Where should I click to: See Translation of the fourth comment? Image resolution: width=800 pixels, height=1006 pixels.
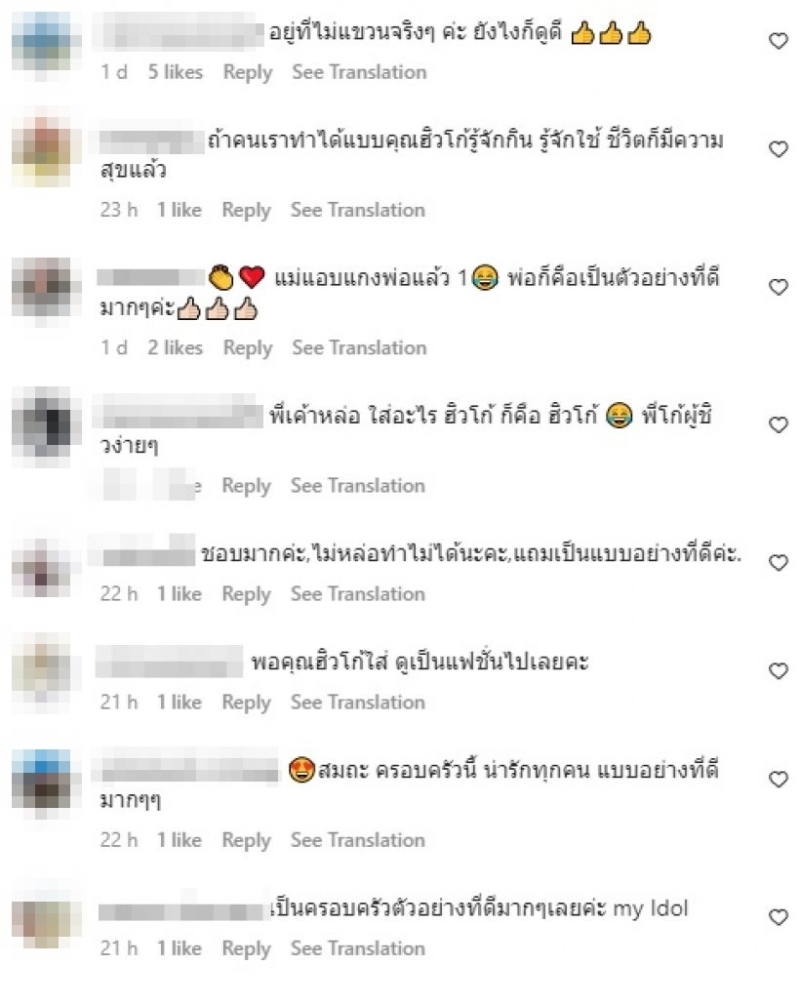[x=358, y=486]
